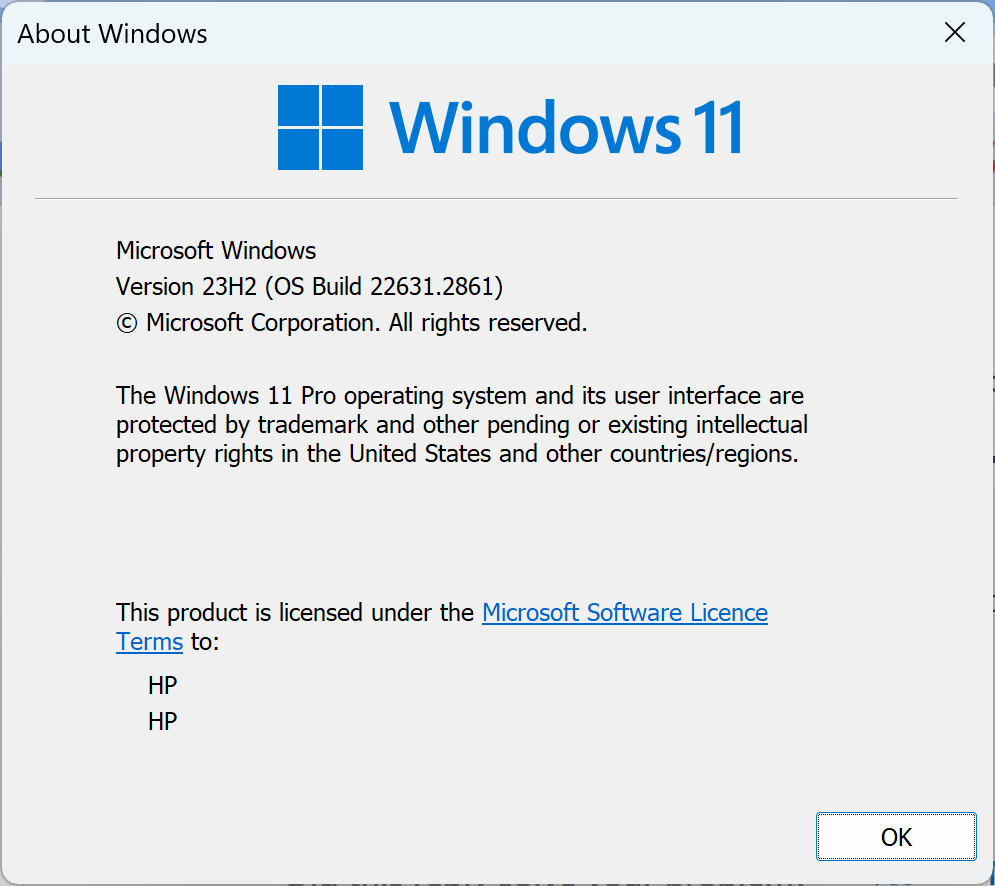Viewport: 995px width, 886px height.
Task: Click the 'This product is licensed under the' text
Action: 295,612
